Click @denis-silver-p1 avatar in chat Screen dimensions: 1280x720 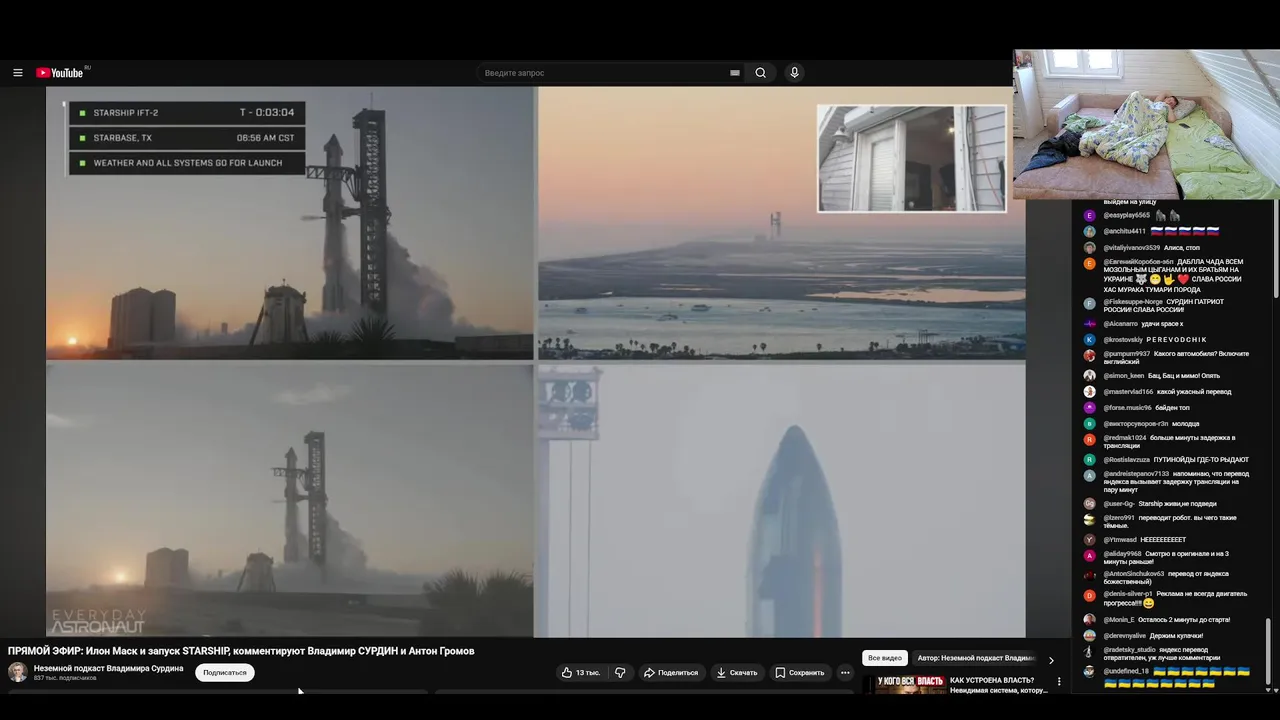click(x=1090, y=595)
